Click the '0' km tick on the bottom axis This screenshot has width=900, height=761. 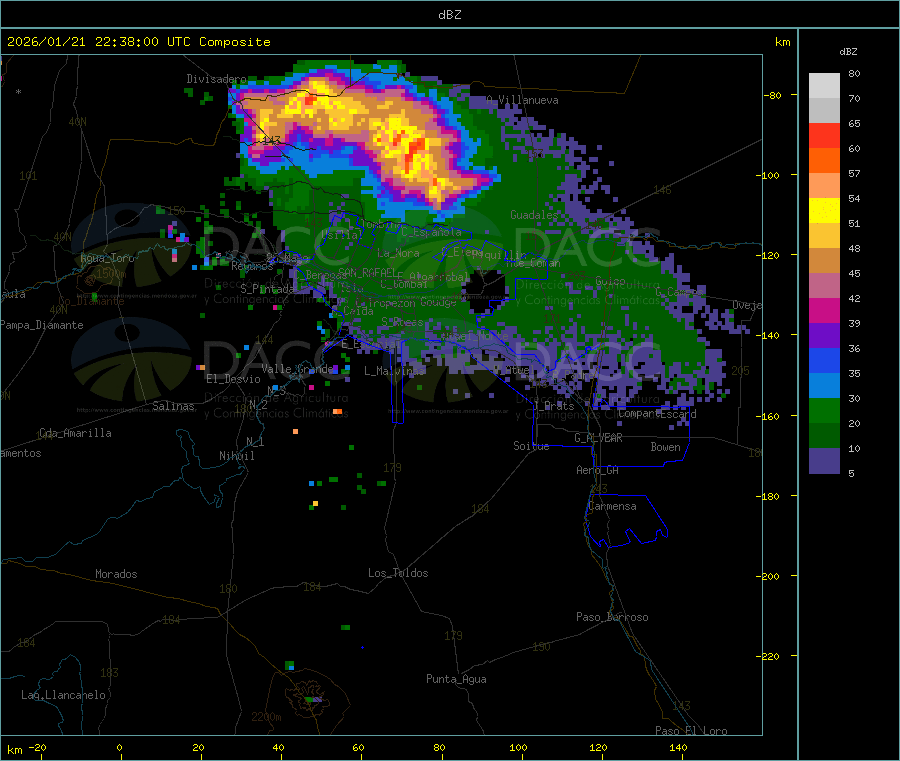(x=119, y=748)
